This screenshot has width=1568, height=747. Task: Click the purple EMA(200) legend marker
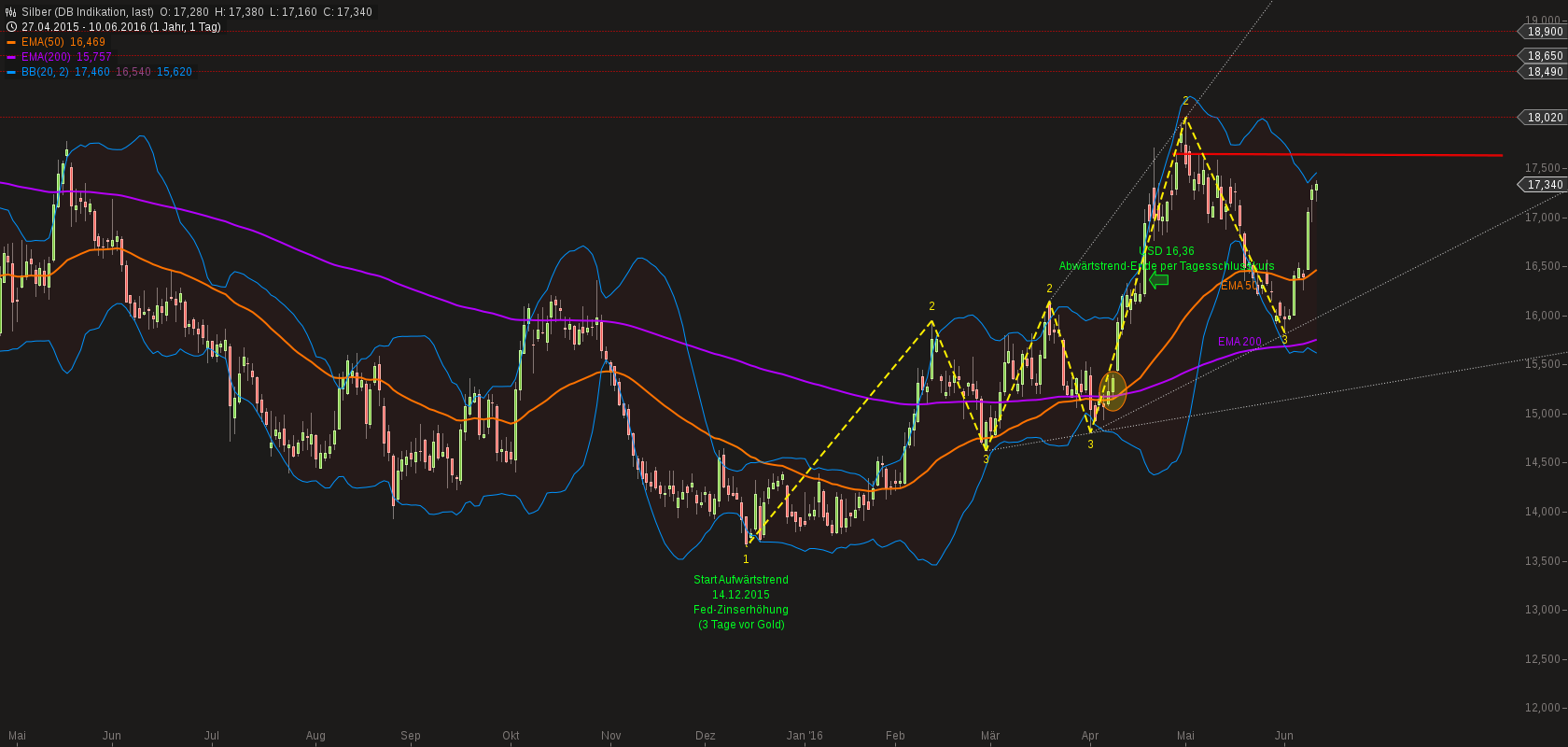11,57
